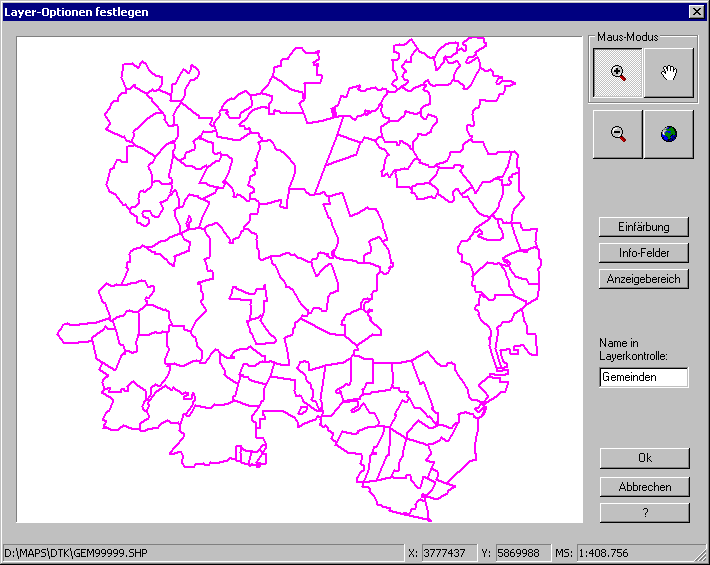
Task: Open help with the ? button
Action: click(x=645, y=512)
